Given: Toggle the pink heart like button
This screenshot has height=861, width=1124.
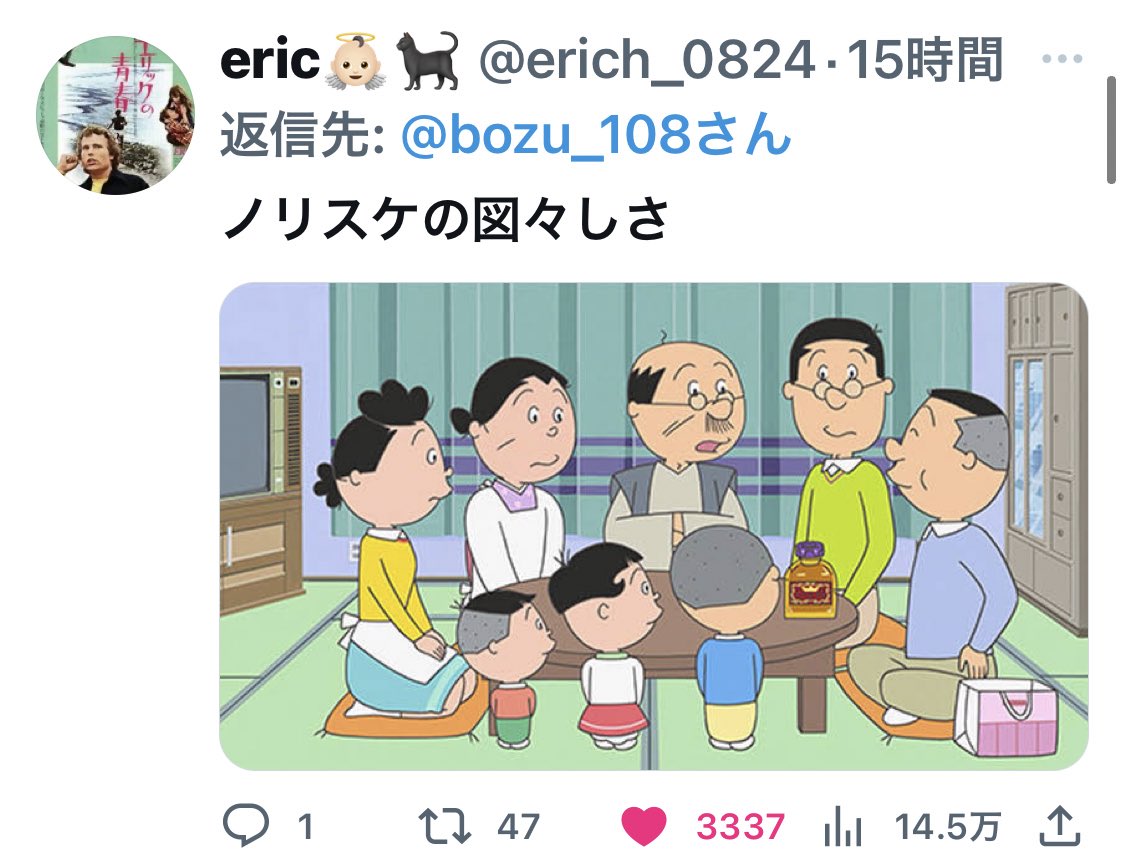Looking at the screenshot, I should coord(643,826).
